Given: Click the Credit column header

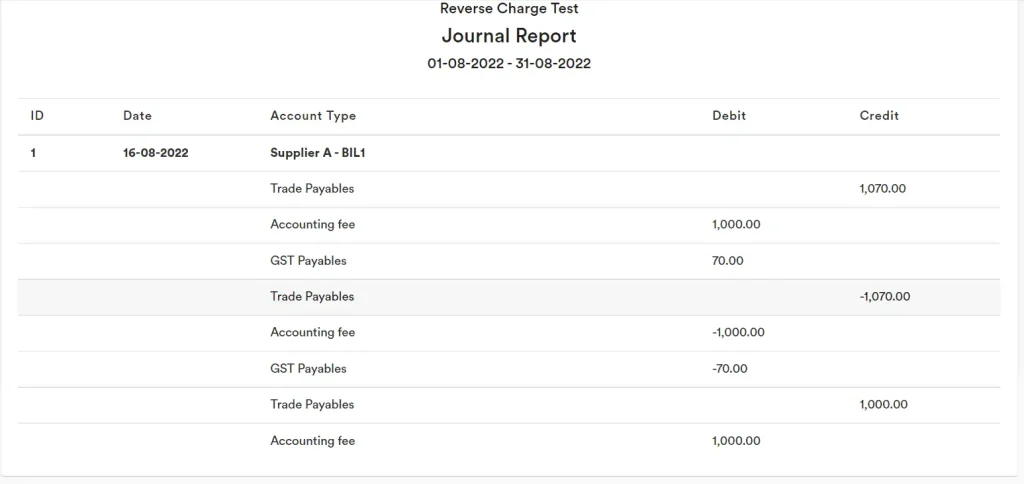Looking at the screenshot, I should click(x=879, y=116).
